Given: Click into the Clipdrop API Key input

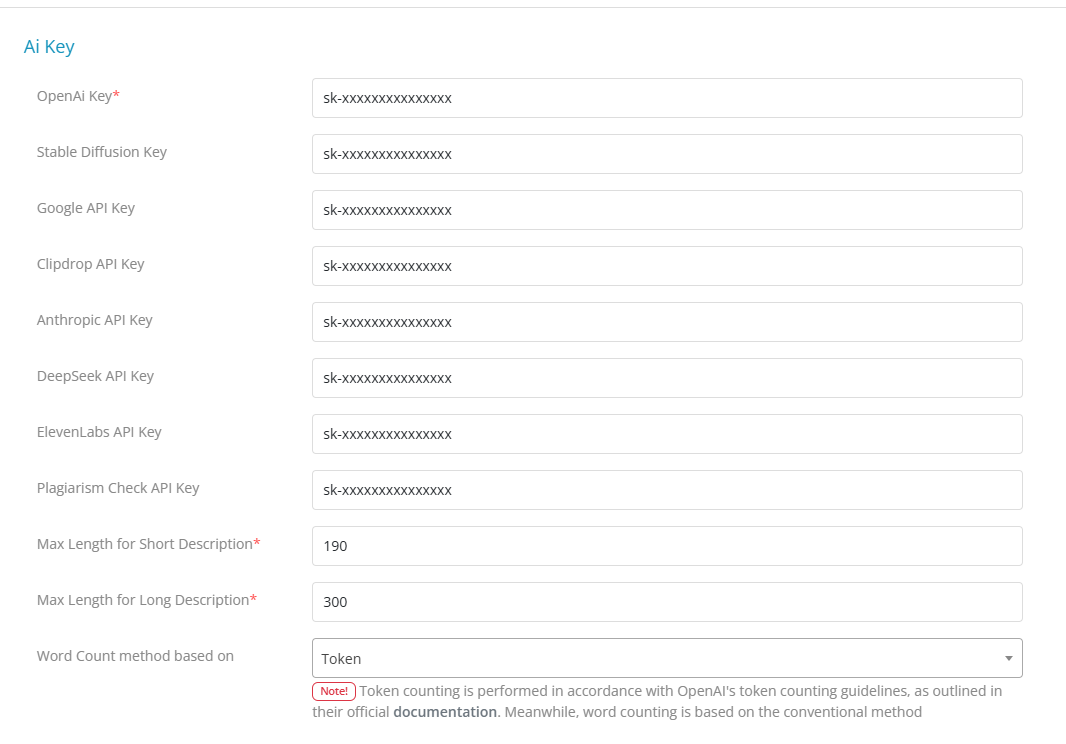Looking at the screenshot, I should point(667,266).
